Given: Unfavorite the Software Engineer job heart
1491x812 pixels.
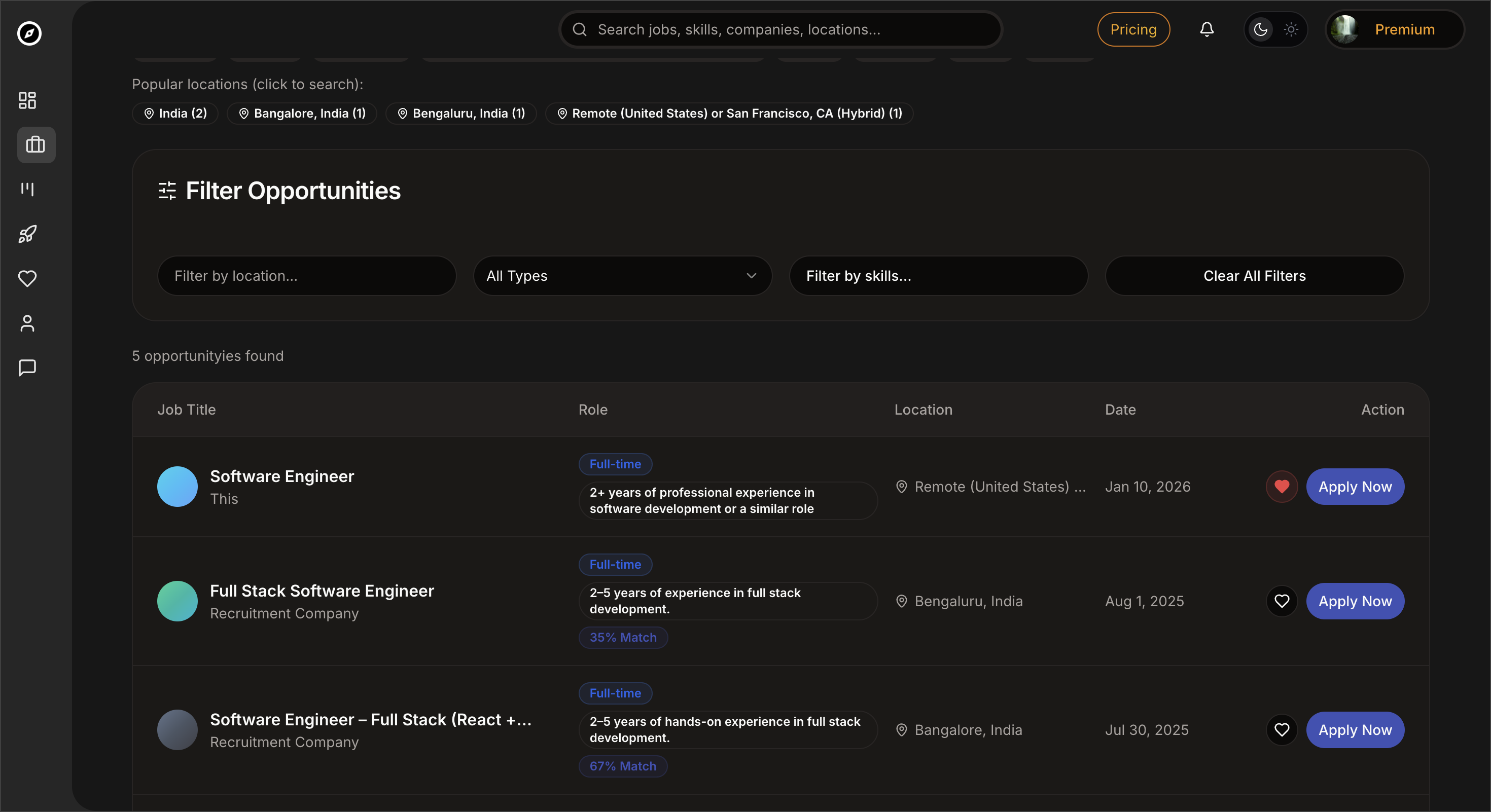Looking at the screenshot, I should (x=1282, y=487).
